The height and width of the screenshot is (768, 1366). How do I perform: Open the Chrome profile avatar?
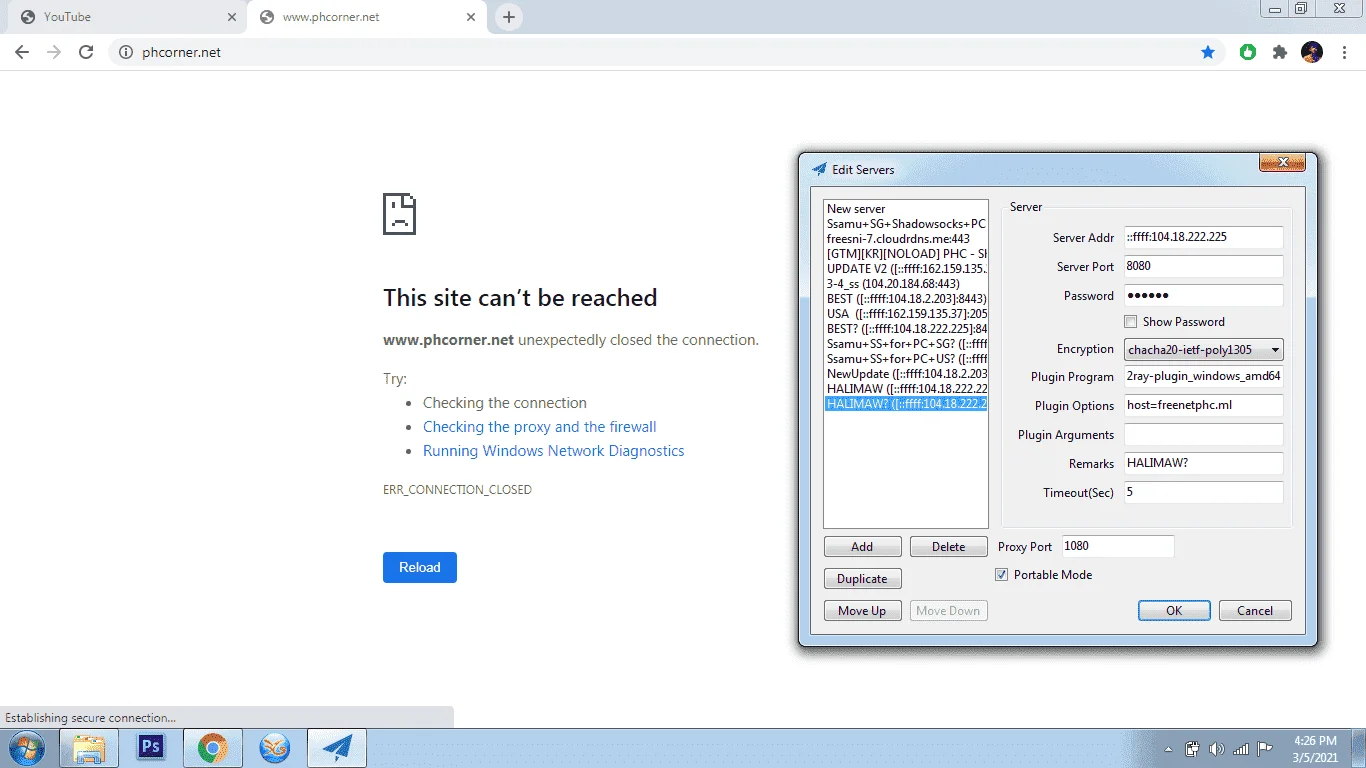(1311, 52)
